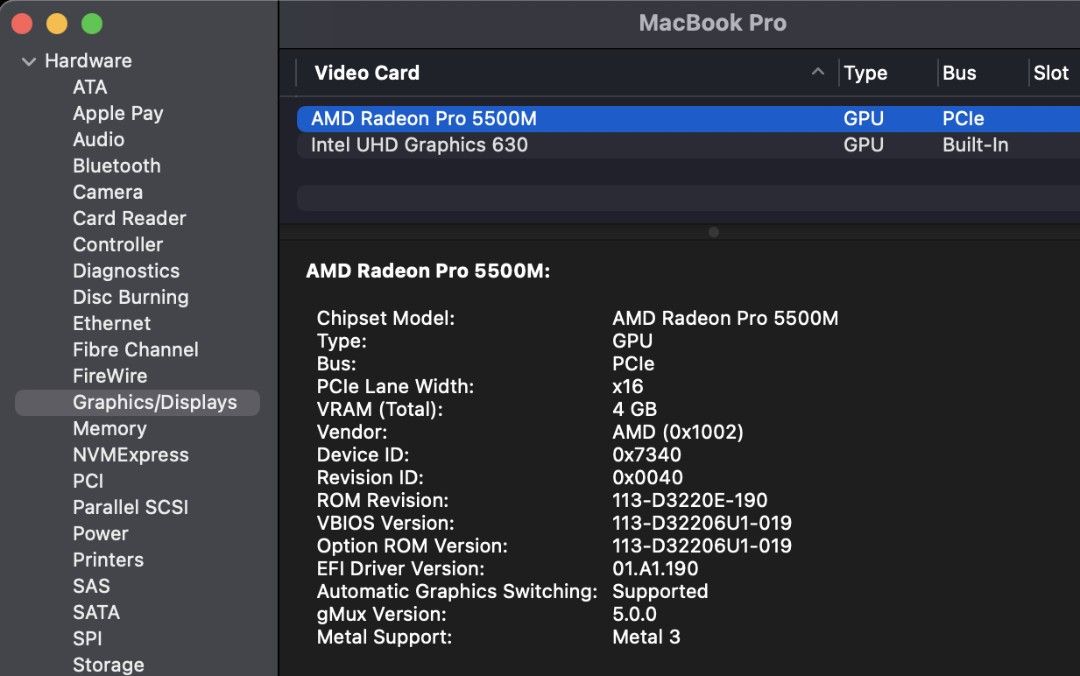1080x676 pixels.
Task: Toggle sort order arrow on Video Card column
Action: [x=818, y=72]
